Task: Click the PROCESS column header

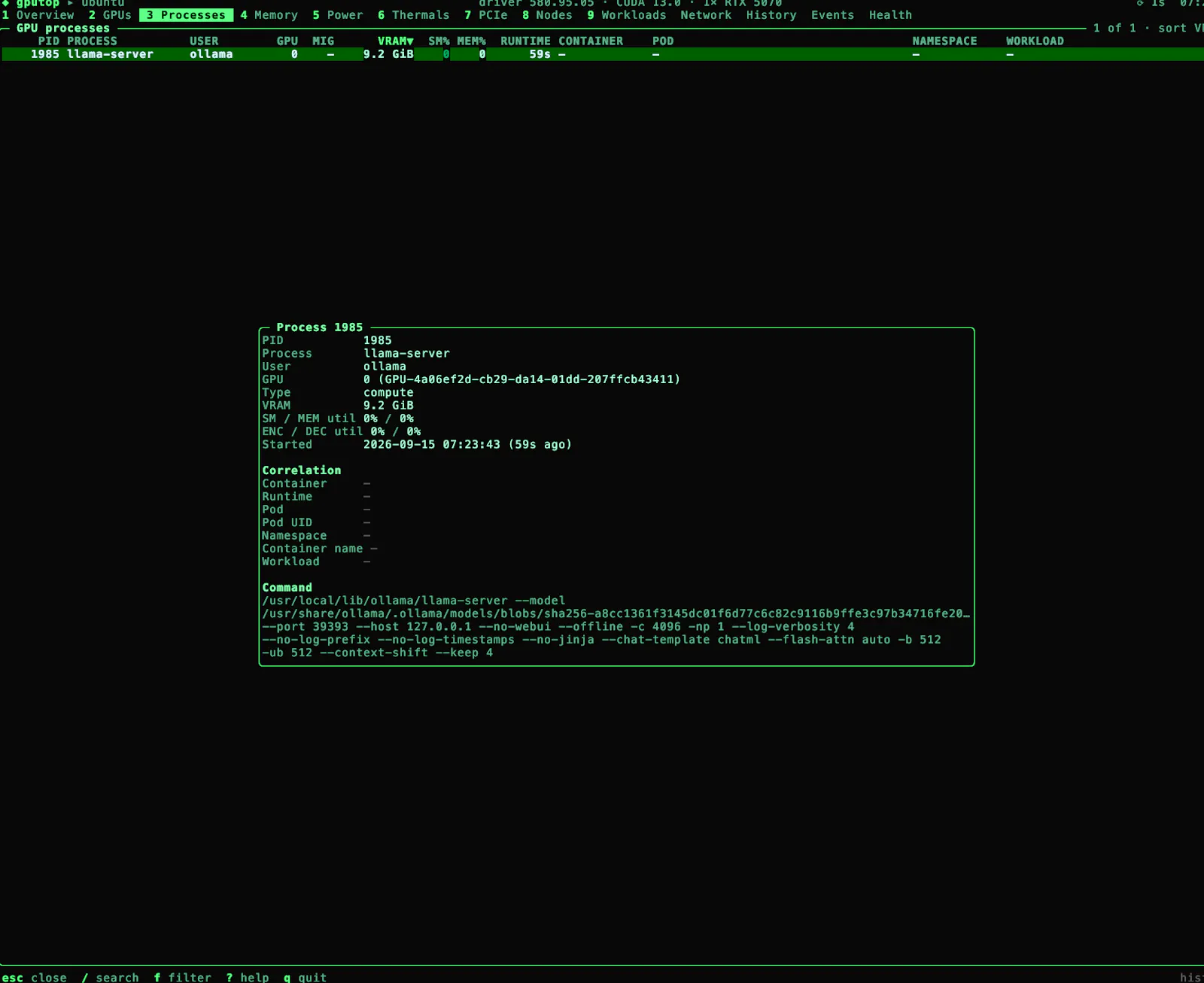Action: point(93,41)
